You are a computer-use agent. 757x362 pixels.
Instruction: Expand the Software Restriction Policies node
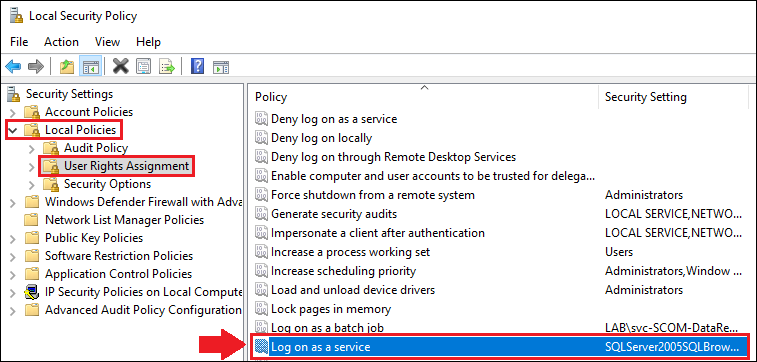[13, 256]
